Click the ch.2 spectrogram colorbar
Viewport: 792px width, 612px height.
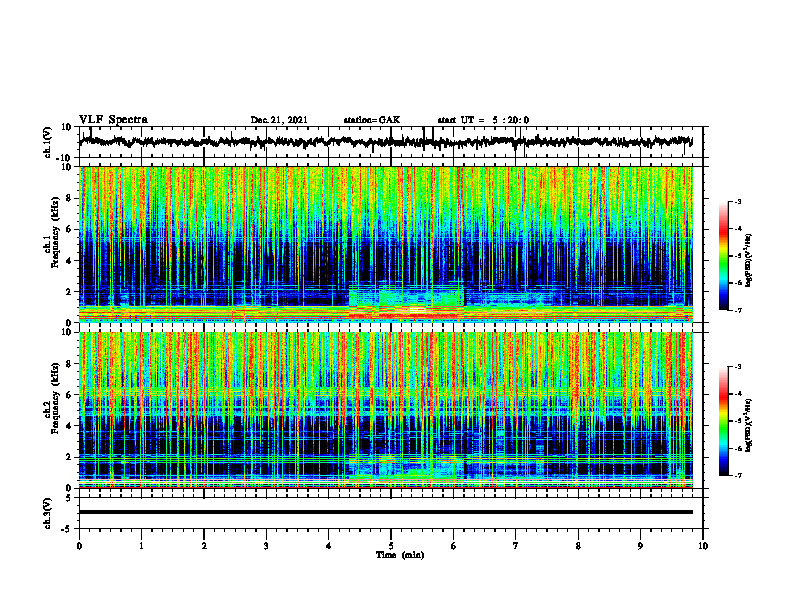coord(723,421)
